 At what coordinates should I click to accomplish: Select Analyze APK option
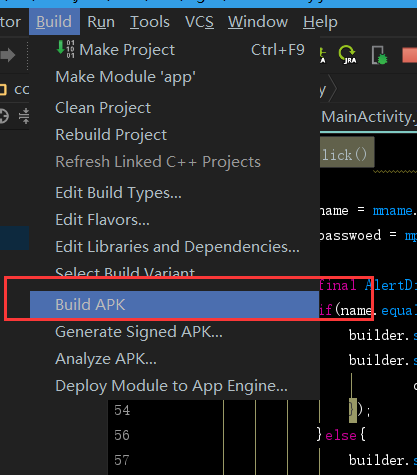[174, 359]
